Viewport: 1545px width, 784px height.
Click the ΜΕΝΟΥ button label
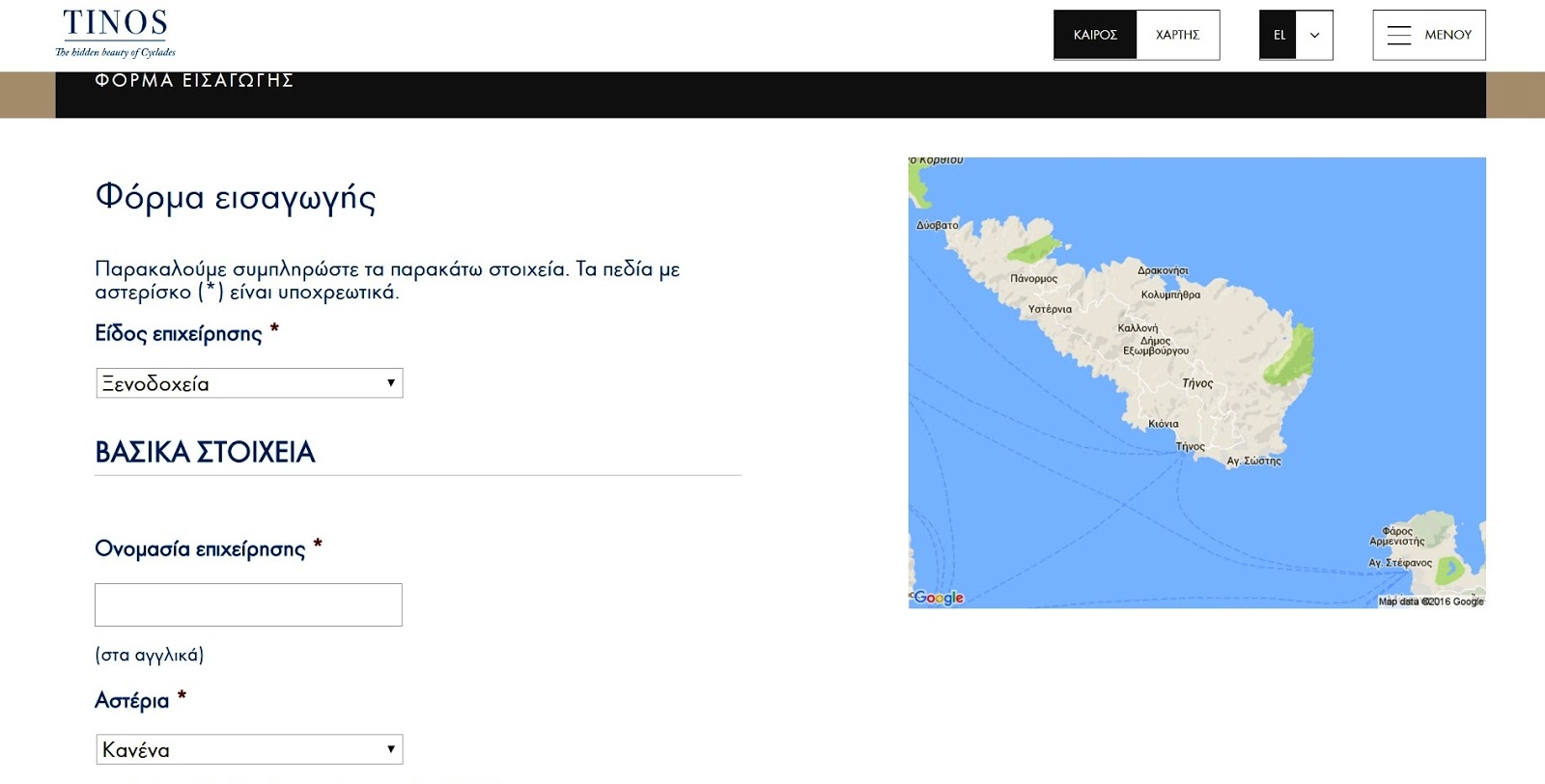tap(1447, 35)
